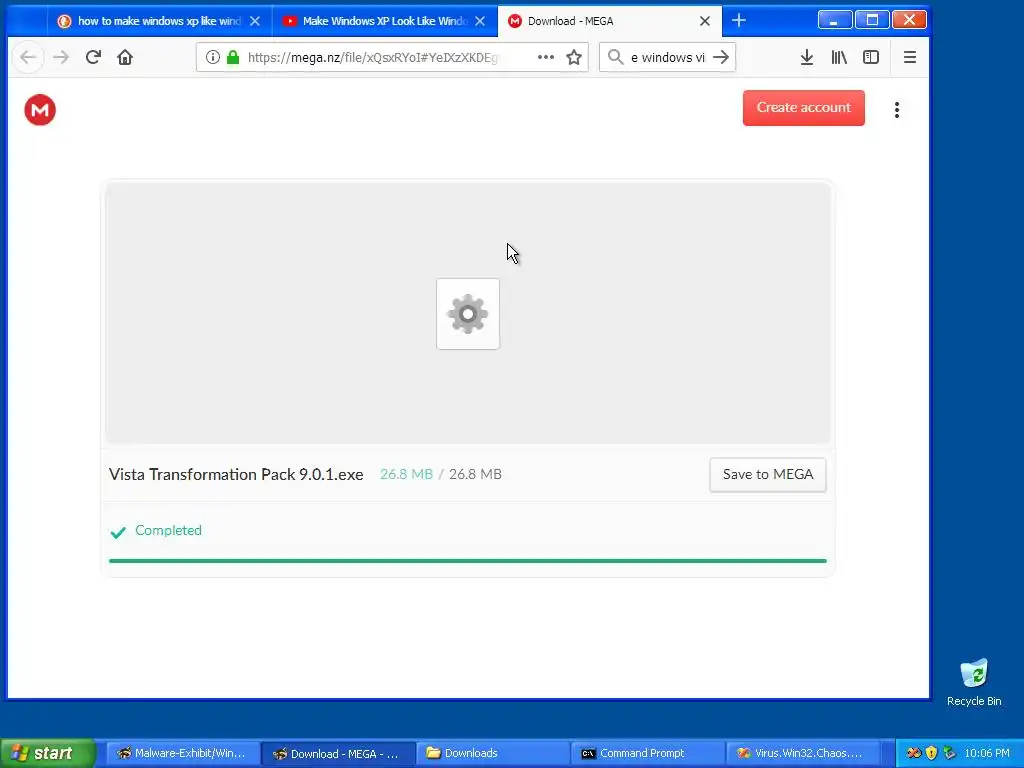Screen dimensions: 1024x768
Task: Open the Firefox downloads panel
Action: [807, 57]
